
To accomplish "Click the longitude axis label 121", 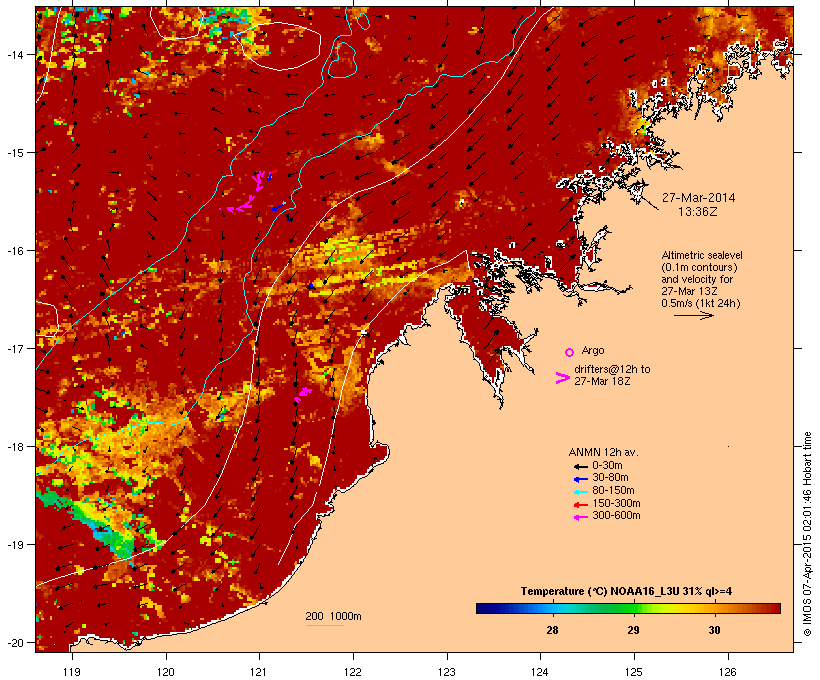I will click(259, 672).
